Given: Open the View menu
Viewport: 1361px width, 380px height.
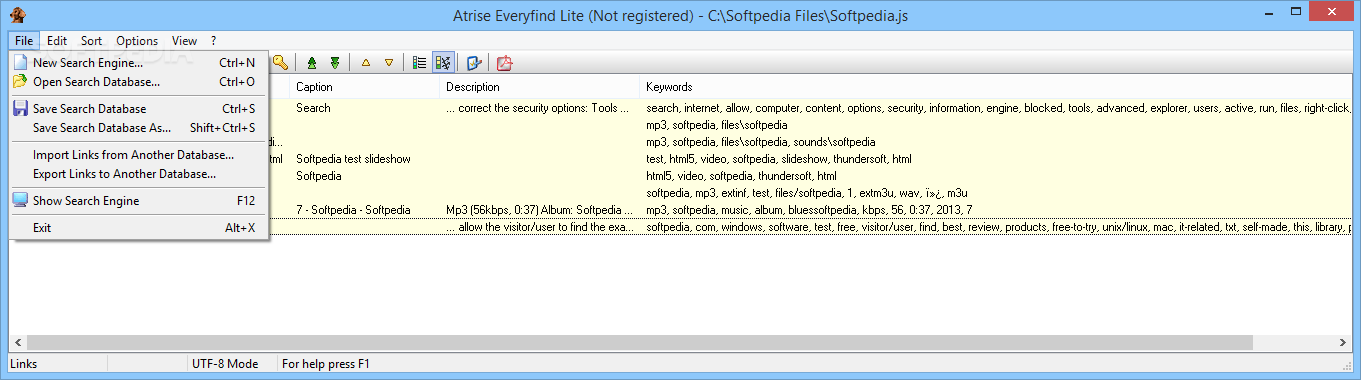Looking at the screenshot, I should tap(184, 41).
